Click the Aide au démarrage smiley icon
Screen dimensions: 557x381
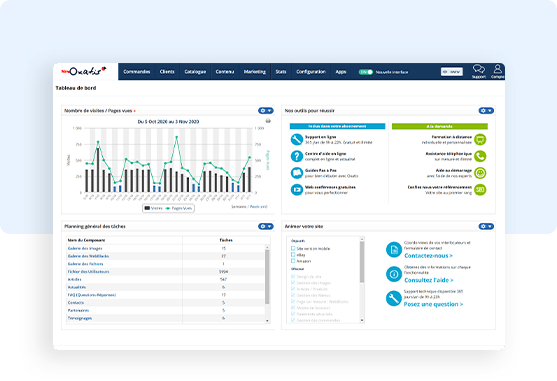coord(480,173)
